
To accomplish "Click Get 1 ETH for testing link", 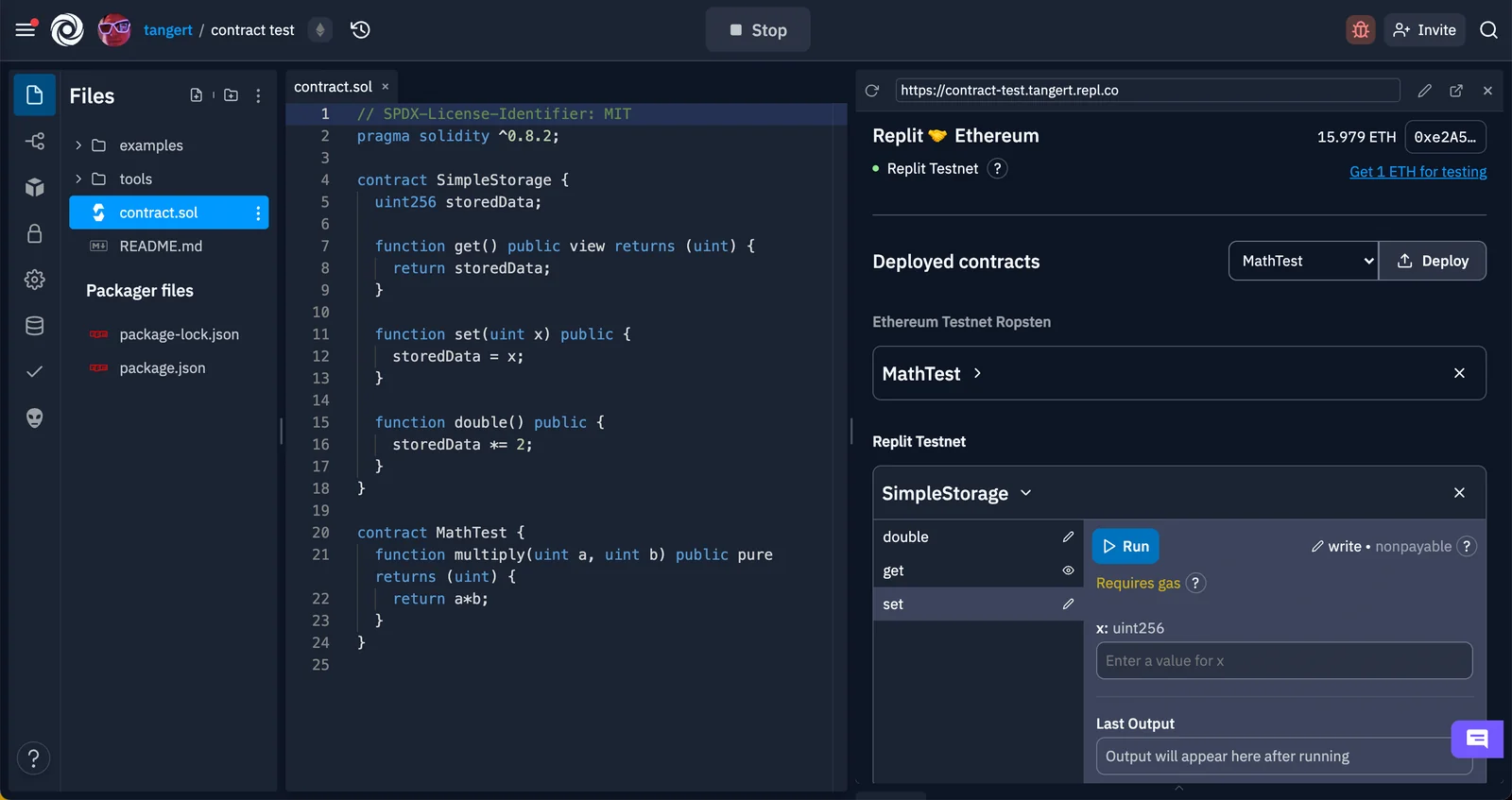I will click(x=1417, y=172).
